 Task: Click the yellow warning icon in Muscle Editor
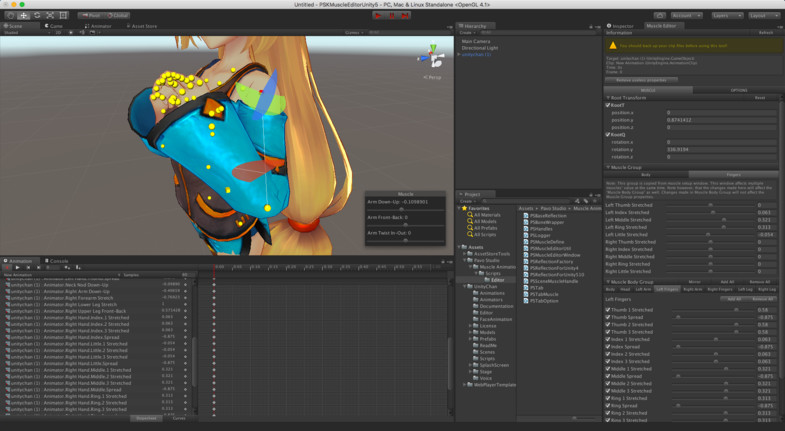click(613, 46)
